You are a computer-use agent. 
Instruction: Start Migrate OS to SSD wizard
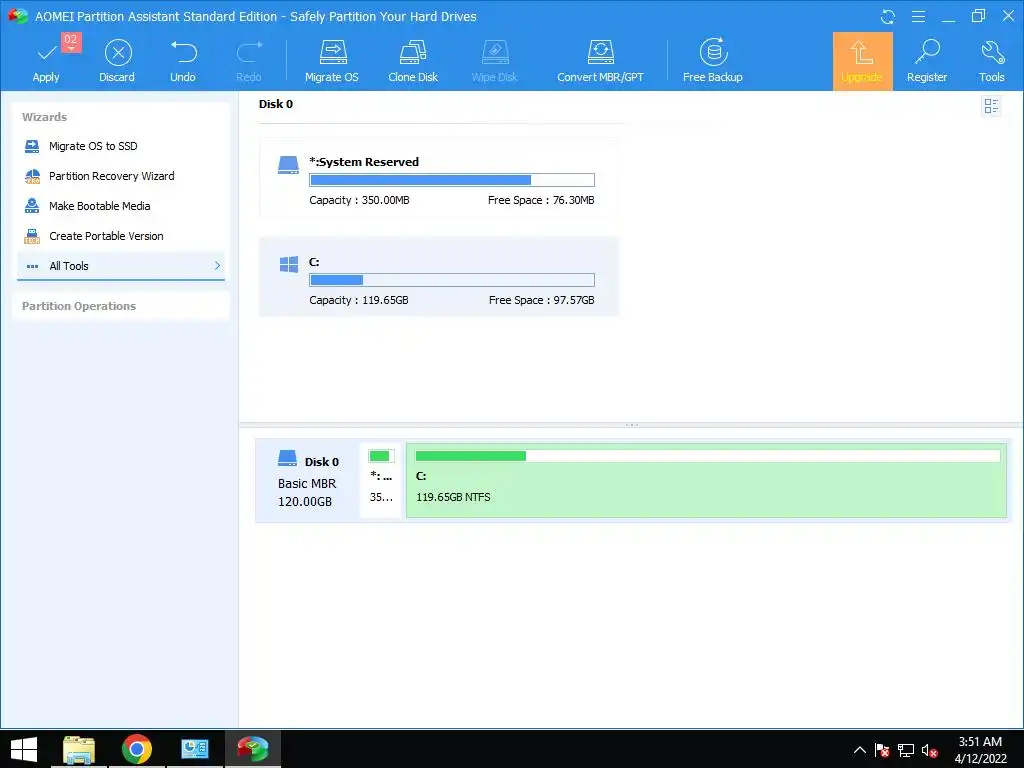[x=93, y=146]
